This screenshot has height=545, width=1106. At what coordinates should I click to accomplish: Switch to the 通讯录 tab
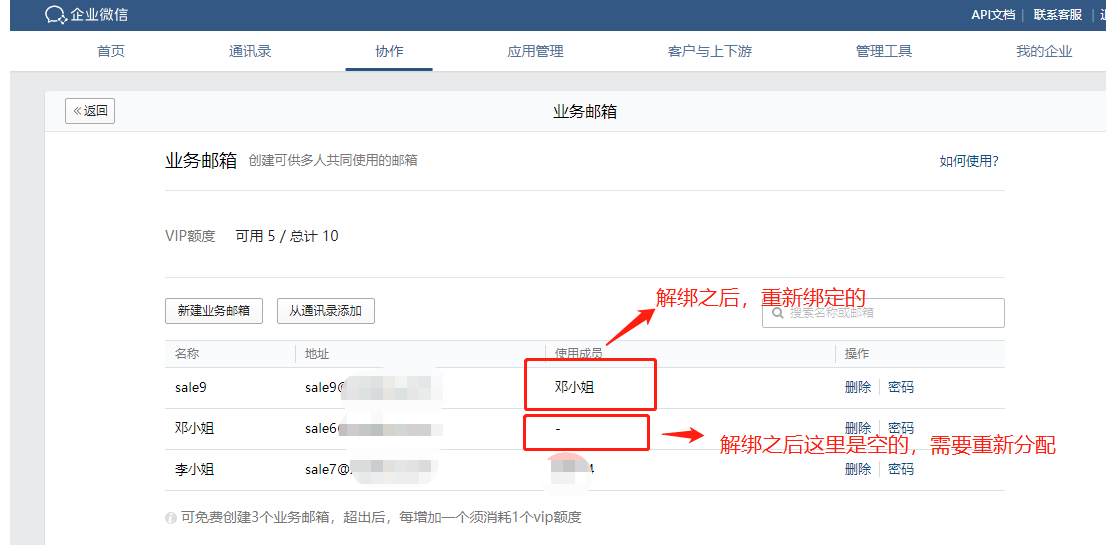click(250, 51)
